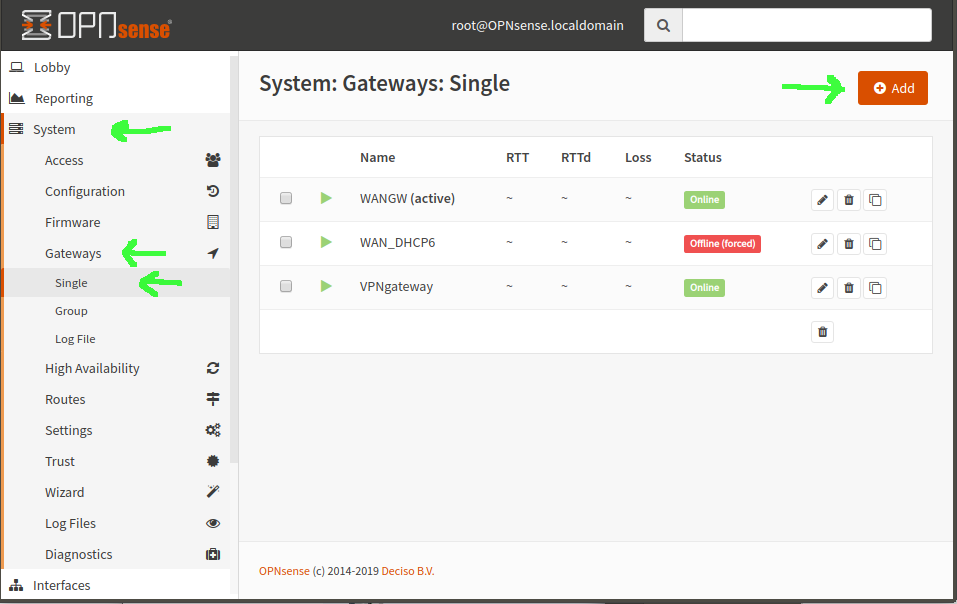This screenshot has height=604, width=957.
Task: Go to the Lobby menu entry
Action: coord(54,67)
